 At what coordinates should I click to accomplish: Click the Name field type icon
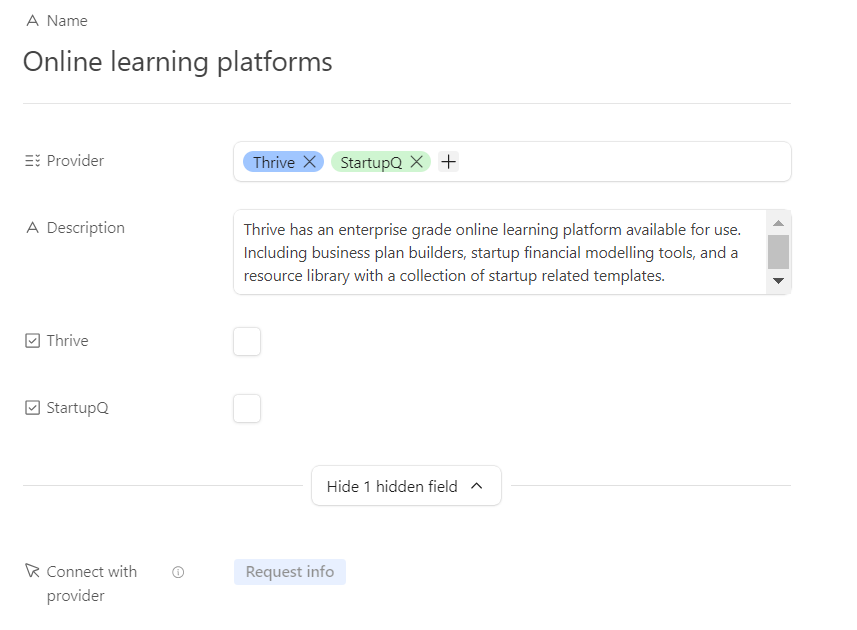coord(32,21)
